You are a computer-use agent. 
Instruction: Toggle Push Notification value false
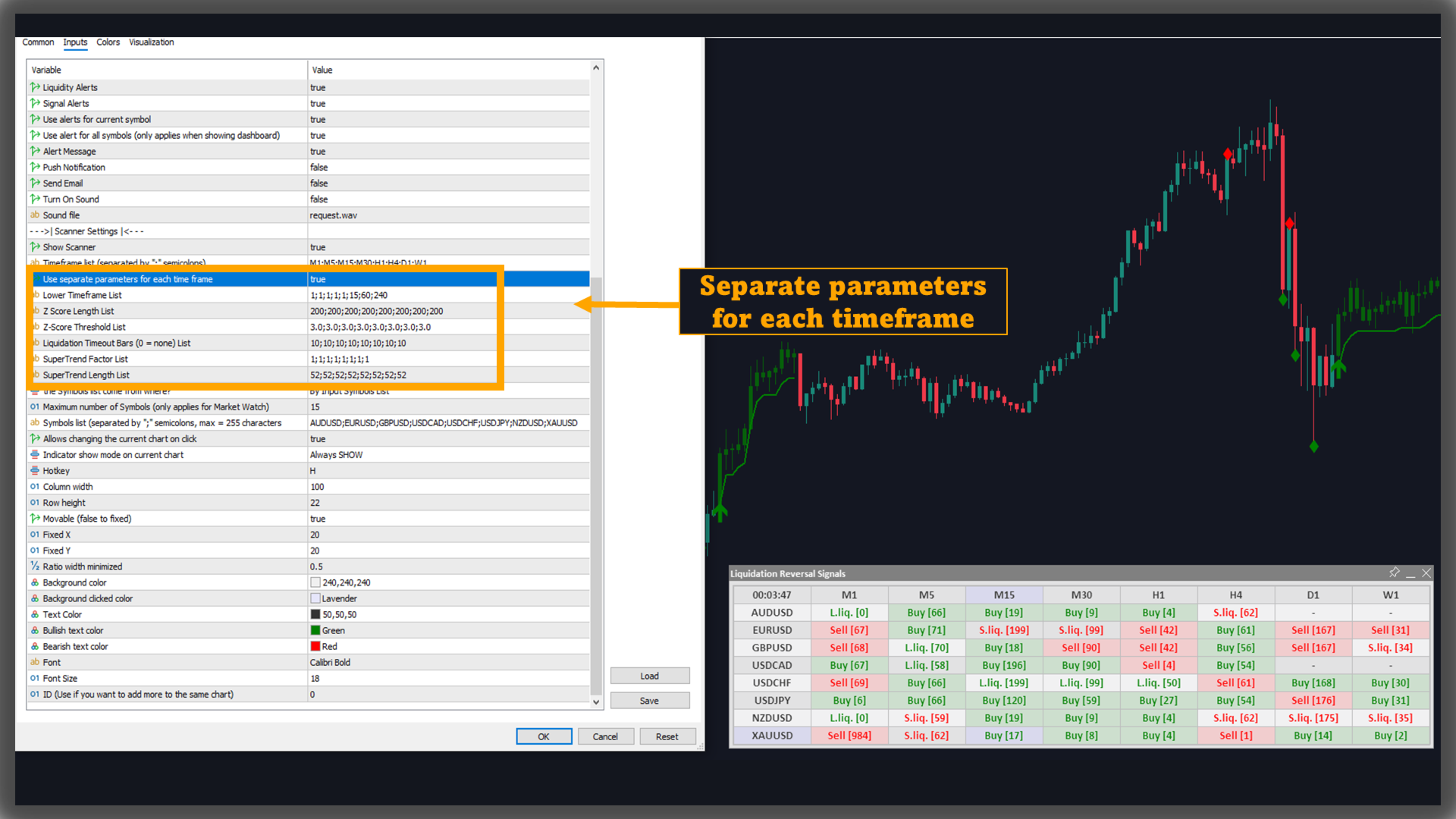coord(319,168)
